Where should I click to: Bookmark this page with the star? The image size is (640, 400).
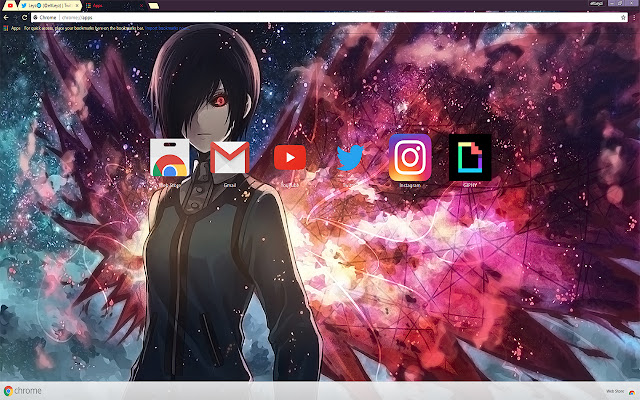pos(623,18)
